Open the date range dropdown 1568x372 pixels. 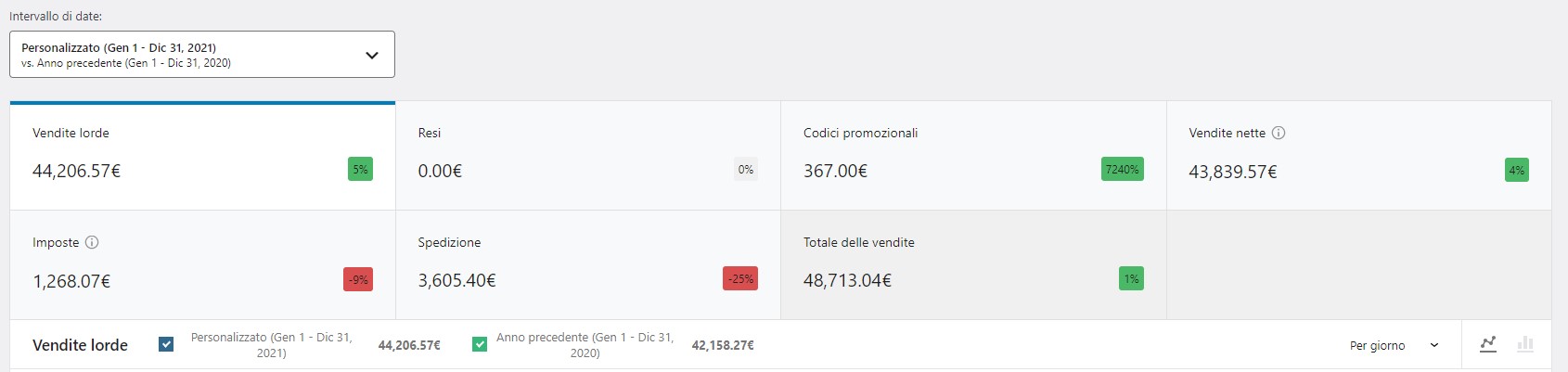pos(201,55)
